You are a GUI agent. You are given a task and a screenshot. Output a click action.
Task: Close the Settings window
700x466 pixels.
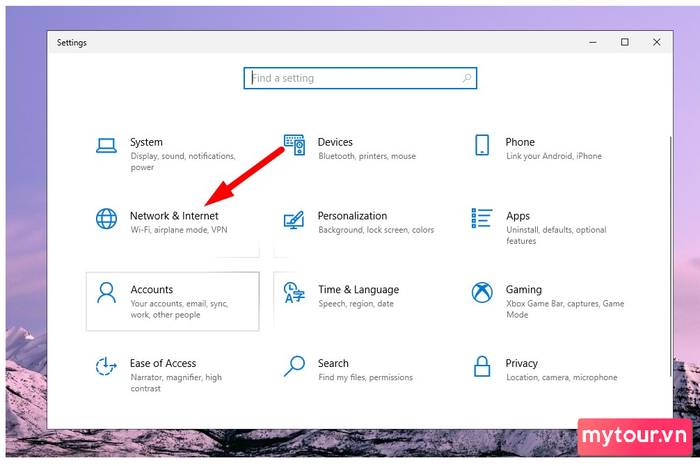pos(656,42)
